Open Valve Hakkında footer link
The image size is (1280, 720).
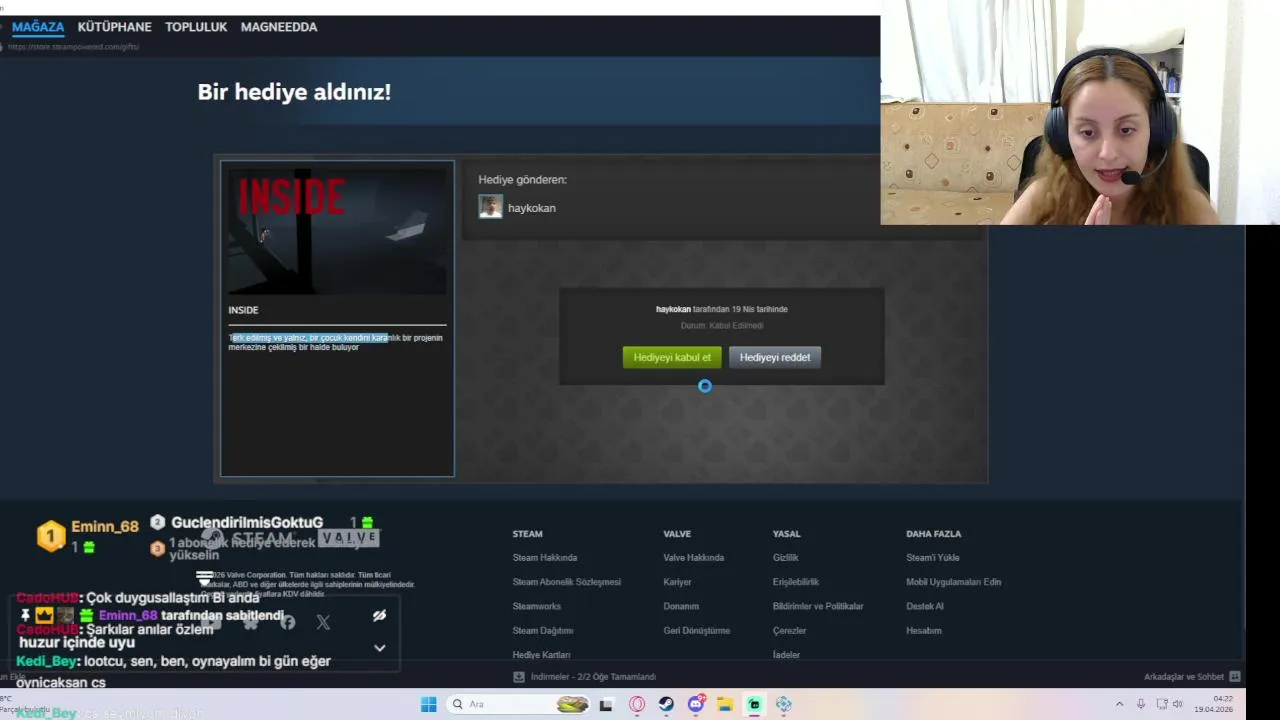[693, 558]
